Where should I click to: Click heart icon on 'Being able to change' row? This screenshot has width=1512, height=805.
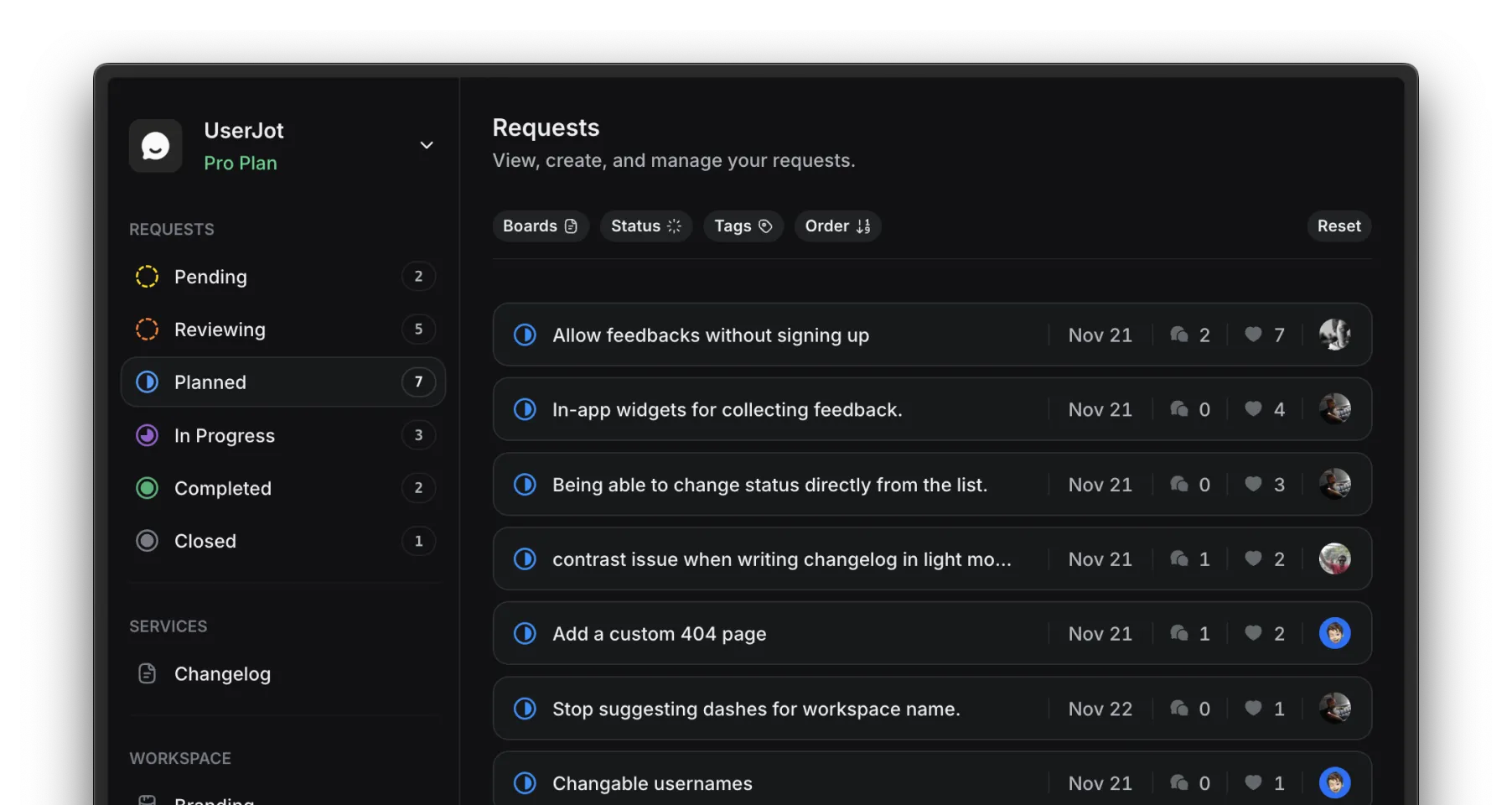tap(1254, 485)
